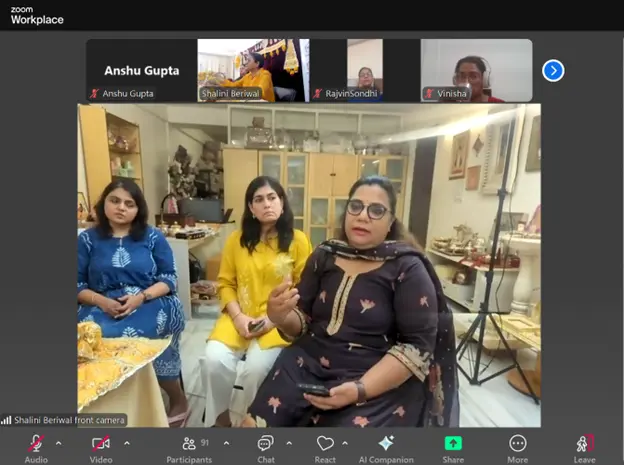Open the Participants panel

(188, 443)
